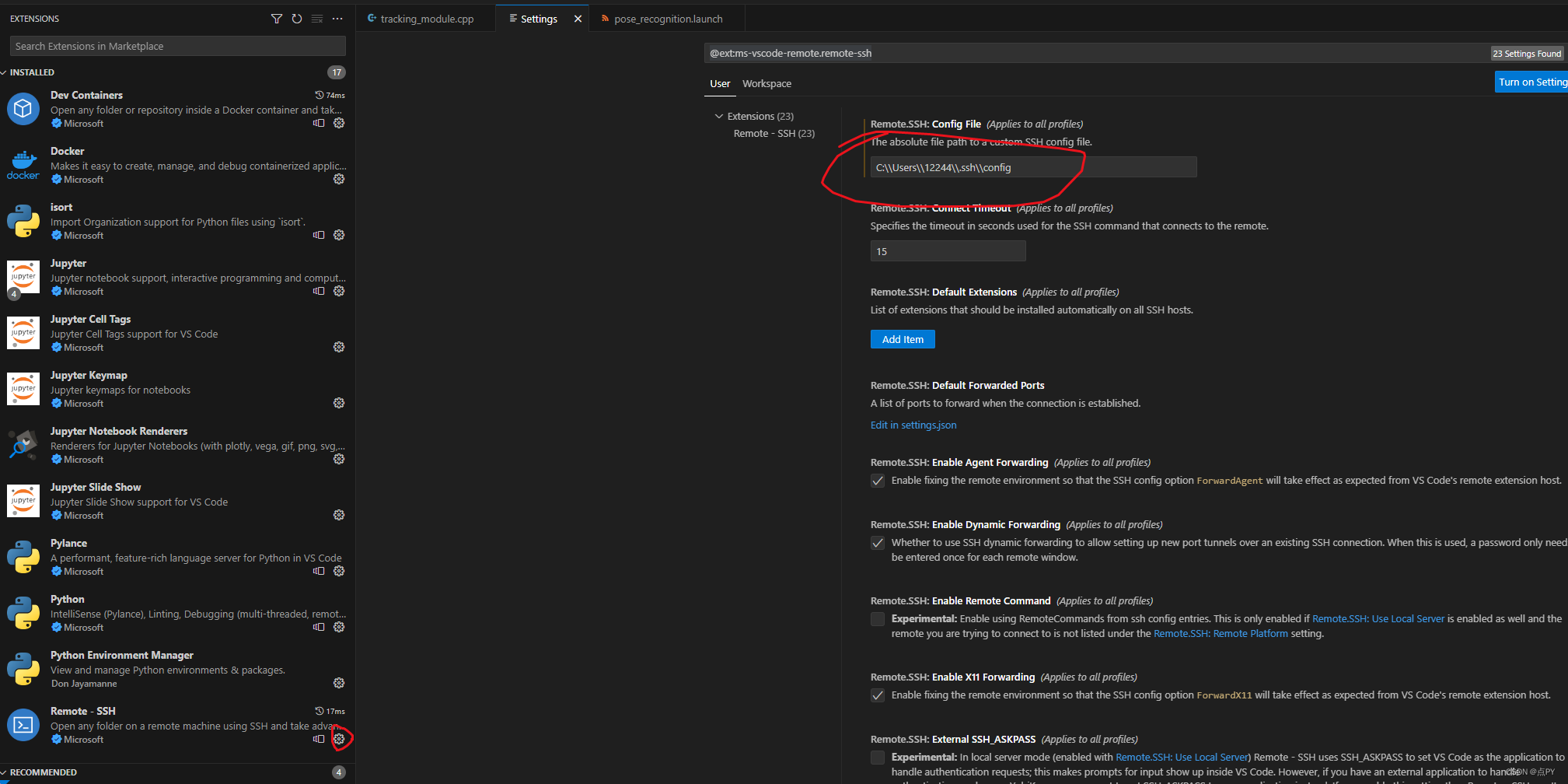Click the Remote - SSH terminal icon
Image resolution: width=1568 pixels, height=784 pixels.
(x=23, y=725)
